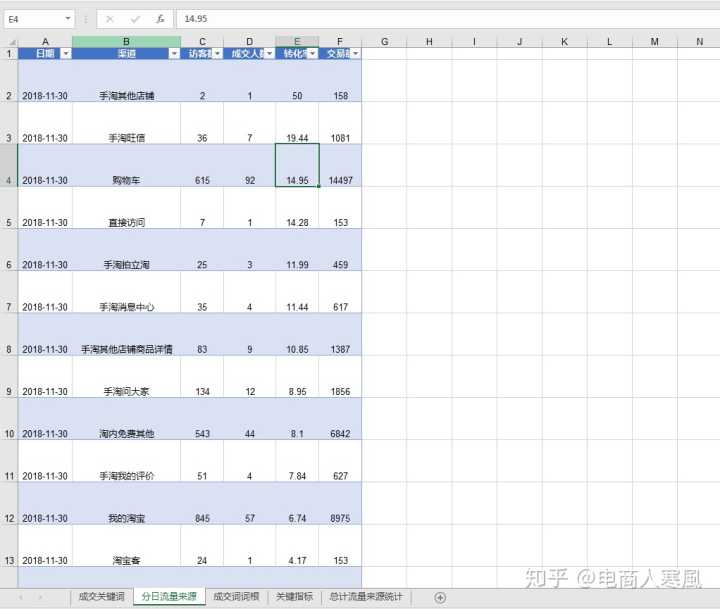Image resolution: width=720 pixels, height=609 pixels.
Task: Switch to the 关键指标 sheet tab
Action: coord(294,597)
